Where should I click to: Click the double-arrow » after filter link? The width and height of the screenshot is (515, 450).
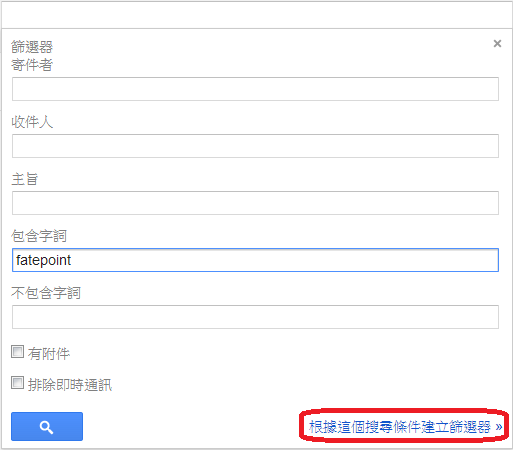coord(499,427)
